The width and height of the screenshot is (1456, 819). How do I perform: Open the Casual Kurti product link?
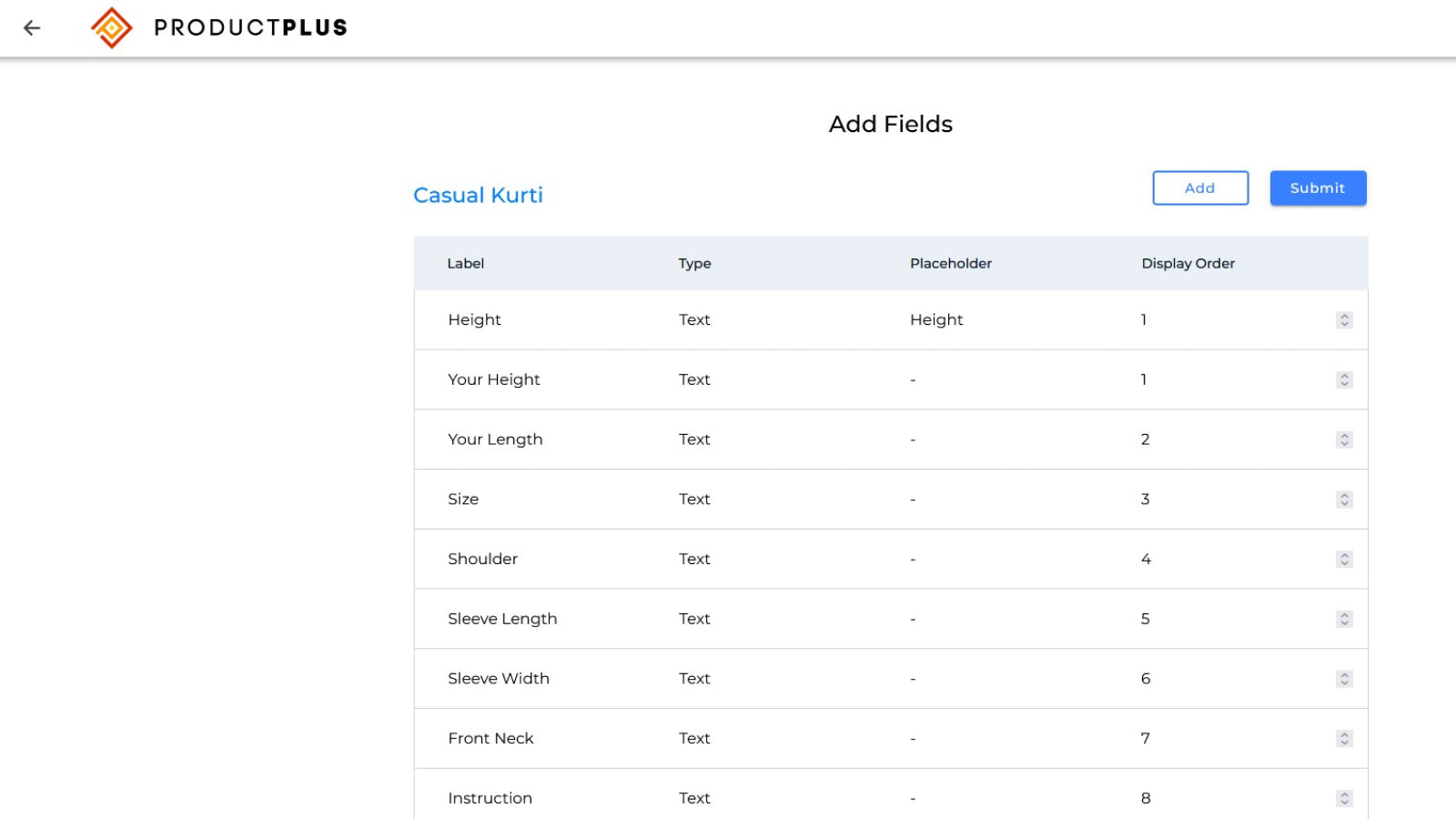coord(478,195)
